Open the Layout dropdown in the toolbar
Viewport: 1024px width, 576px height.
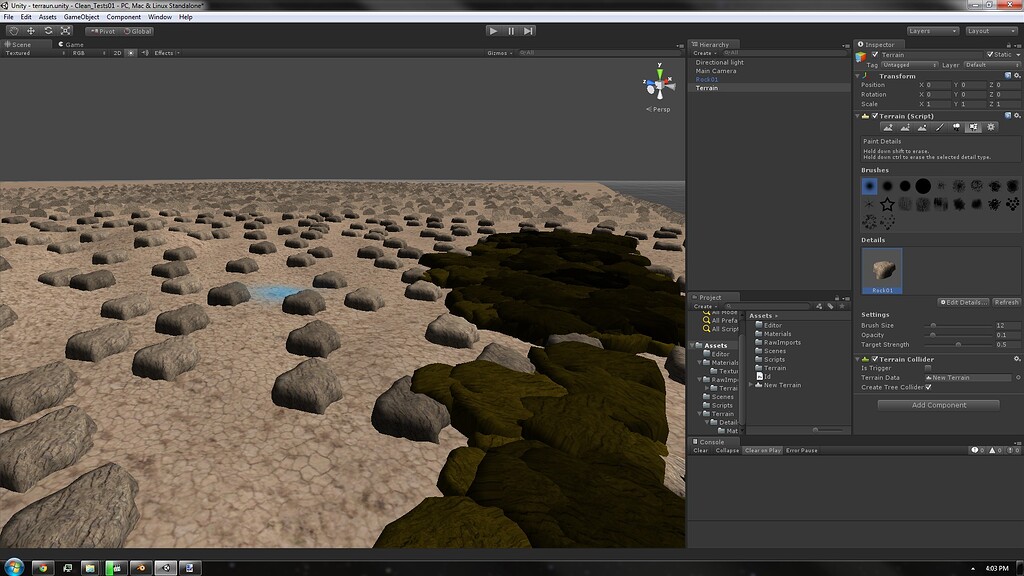(990, 31)
